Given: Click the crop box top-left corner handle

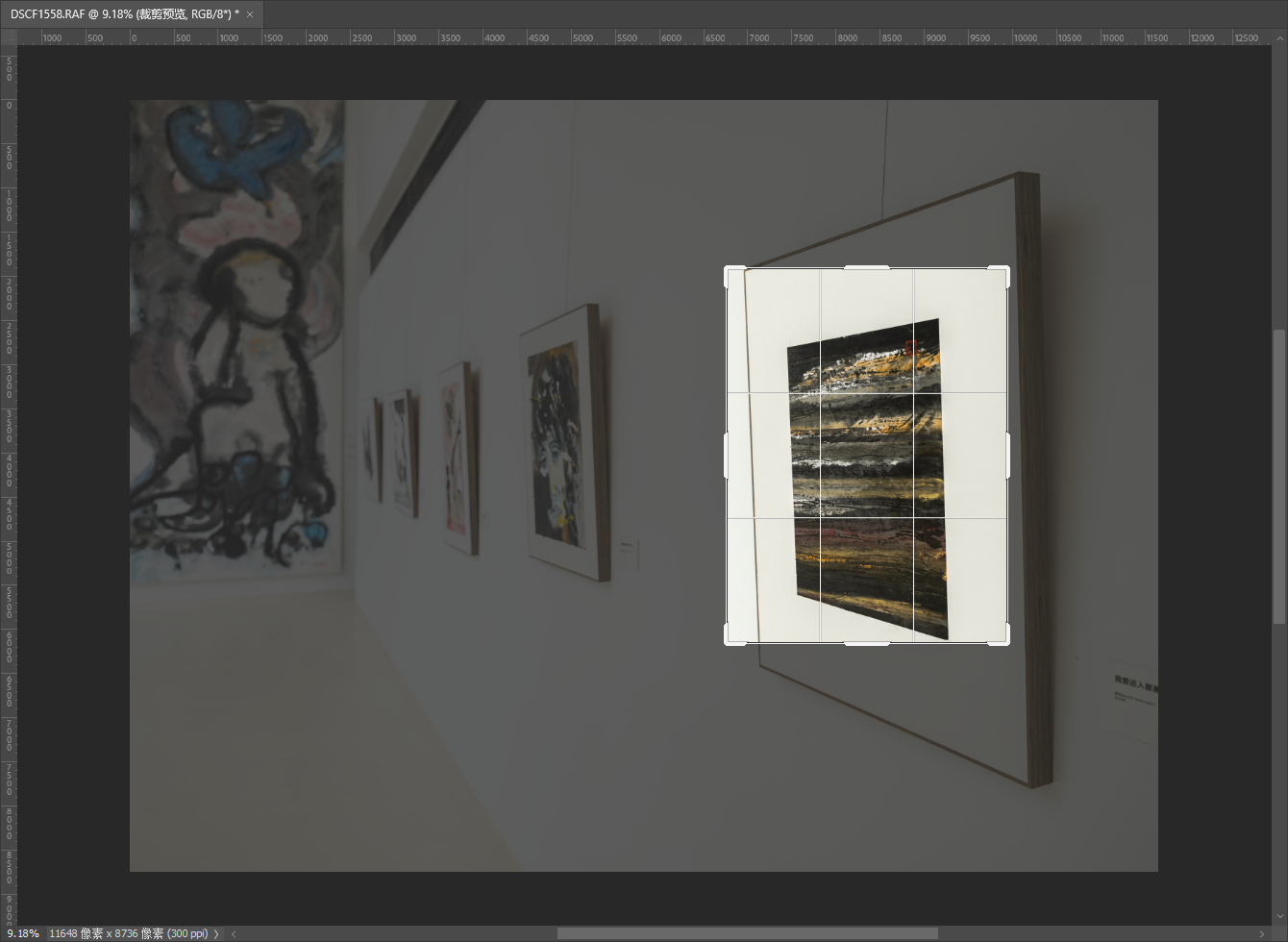Looking at the screenshot, I should (730, 272).
